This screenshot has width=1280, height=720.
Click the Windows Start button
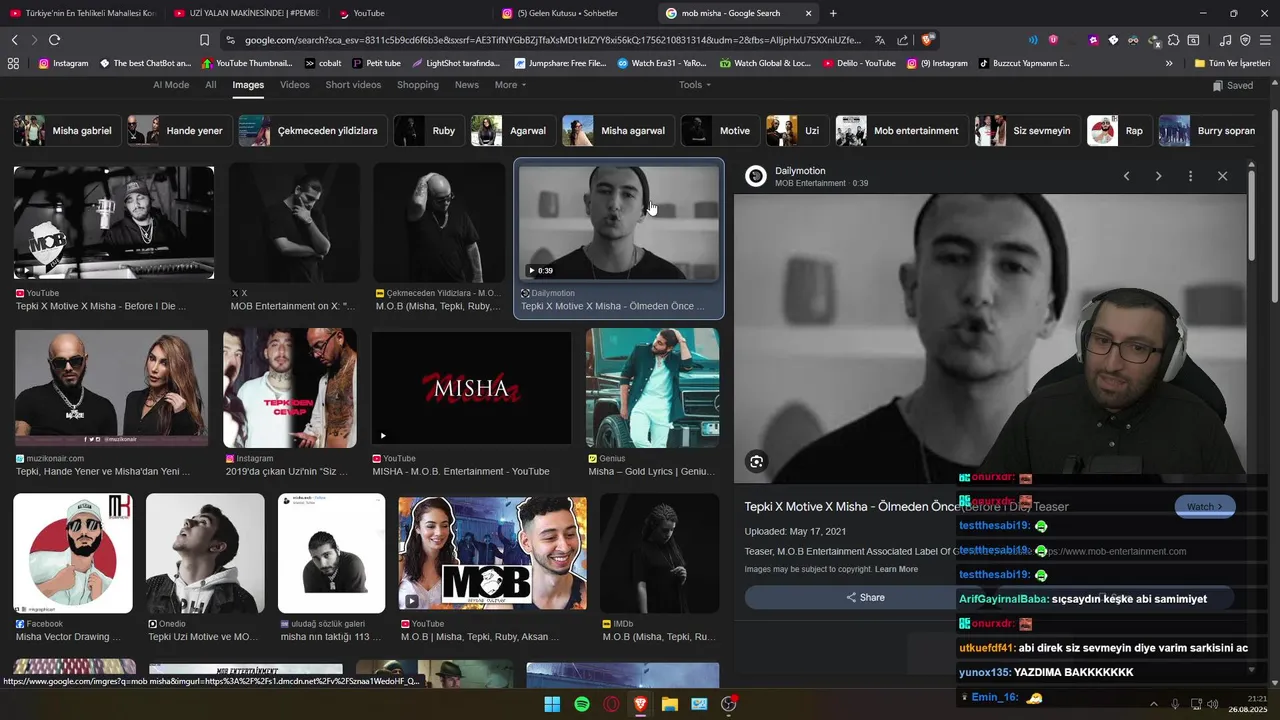point(552,704)
